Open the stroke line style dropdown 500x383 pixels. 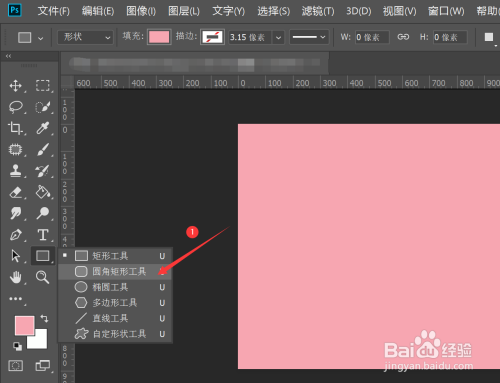pyautogui.click(x=309, y=37)
